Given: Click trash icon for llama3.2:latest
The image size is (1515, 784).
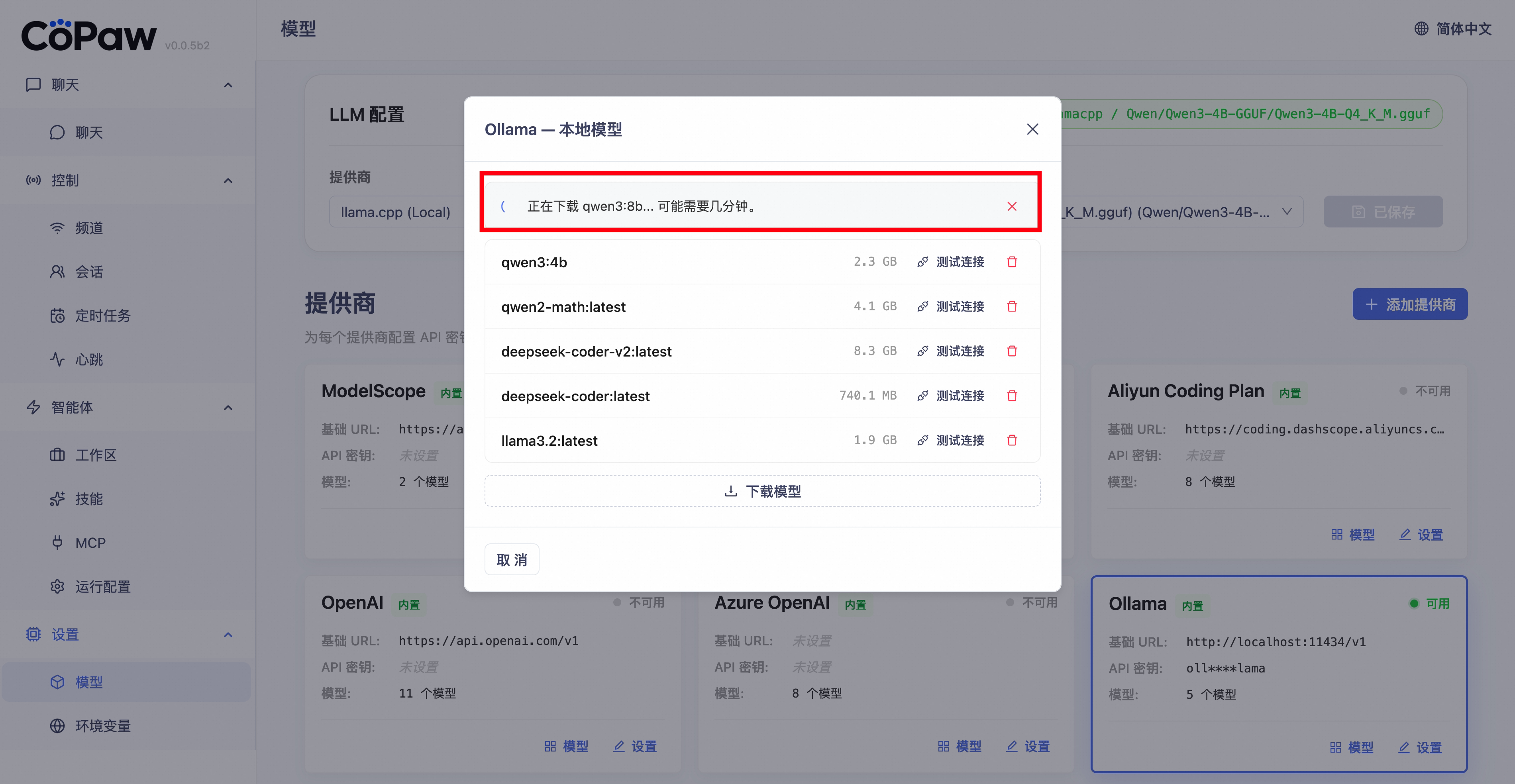Looking at the screenshot, I should tap(1012, 441).
